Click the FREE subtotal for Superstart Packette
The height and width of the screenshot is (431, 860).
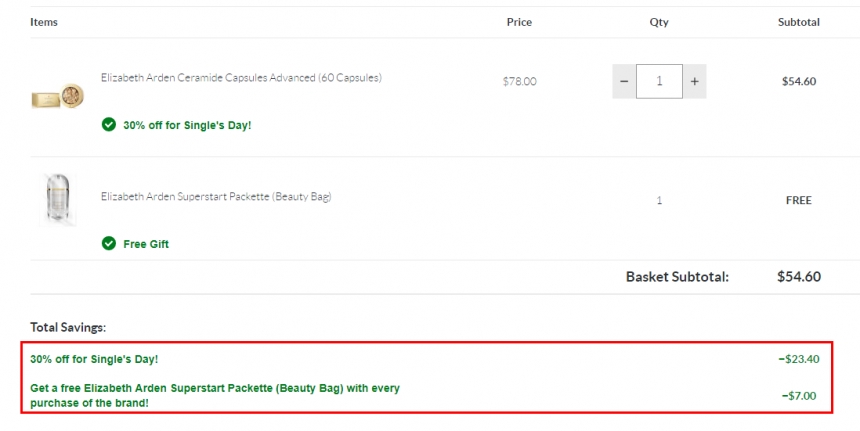798,200
